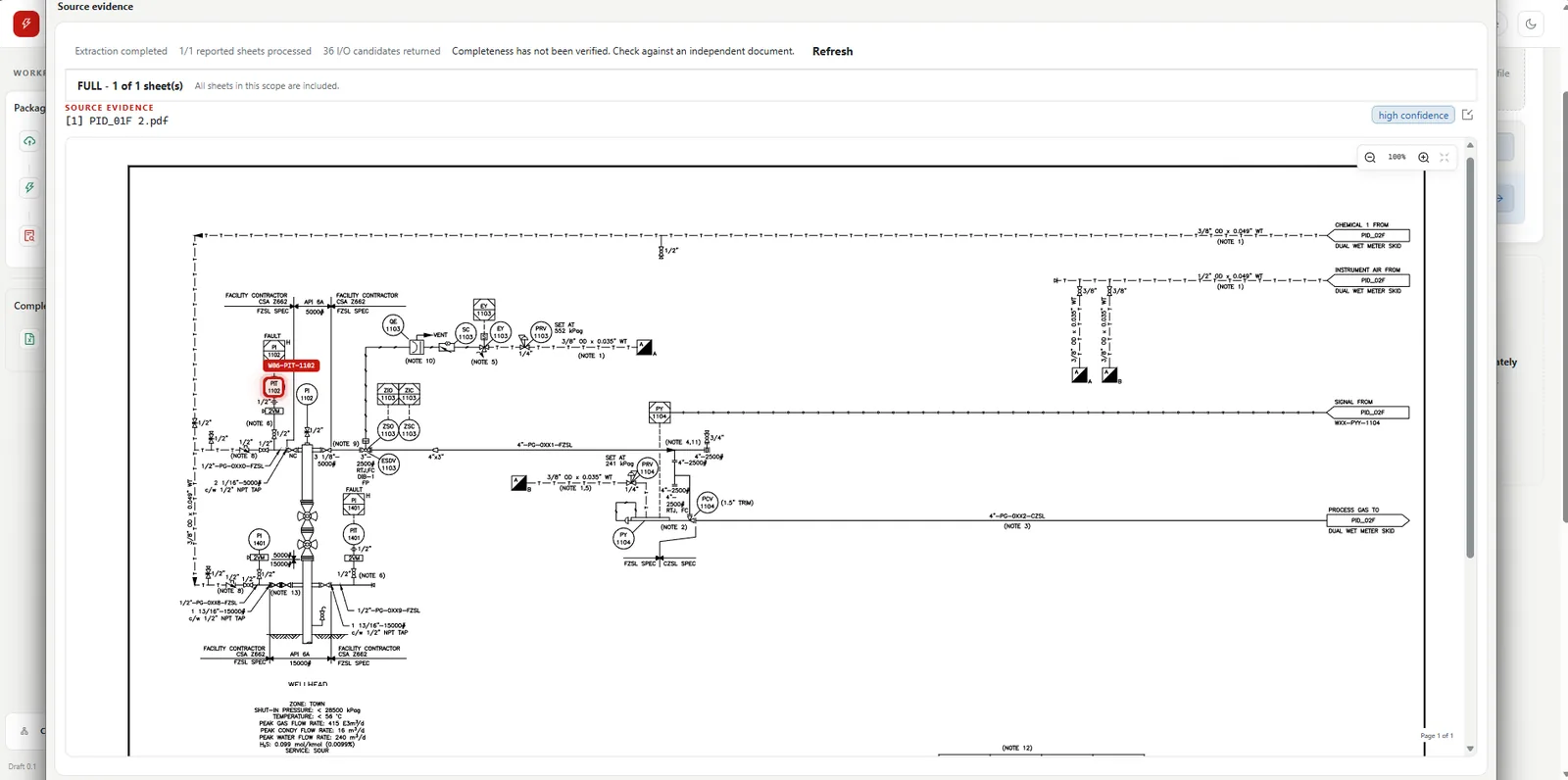1568x780 pixels.
Task: Click 'Extraction completed' status text
Action: click(122, 51)
